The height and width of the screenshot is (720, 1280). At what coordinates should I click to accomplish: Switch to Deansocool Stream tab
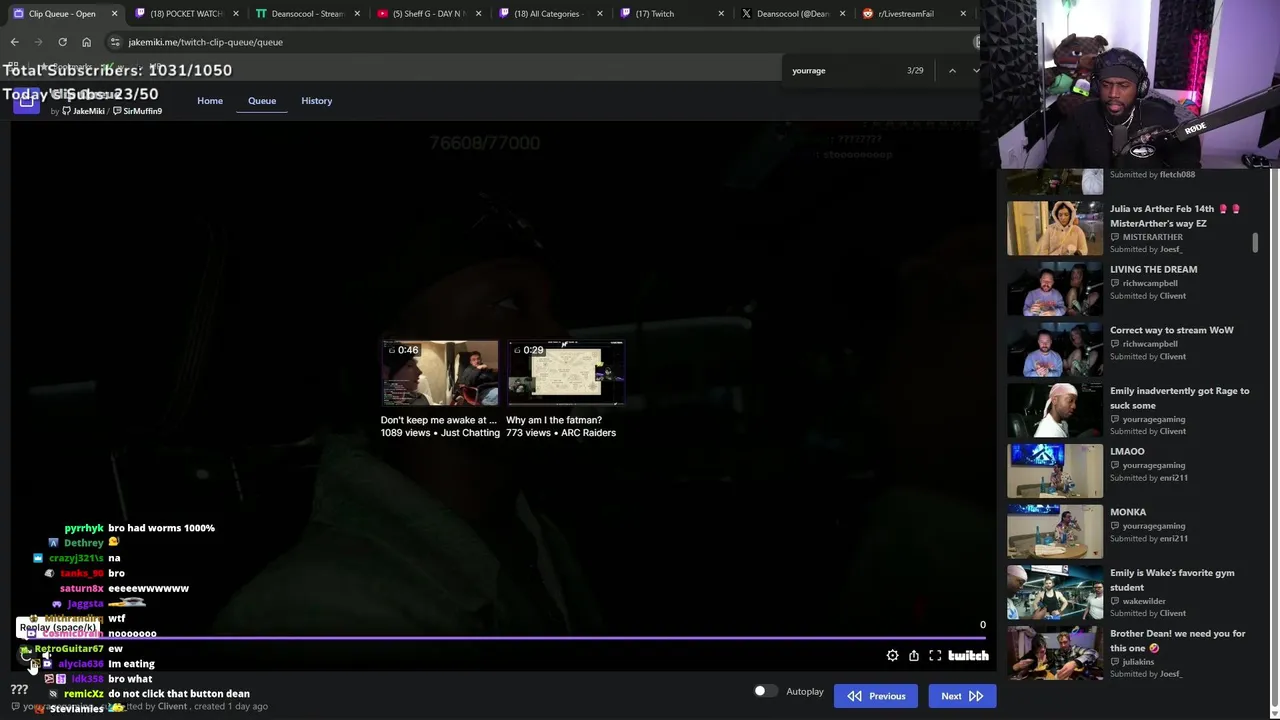point(307,14)
